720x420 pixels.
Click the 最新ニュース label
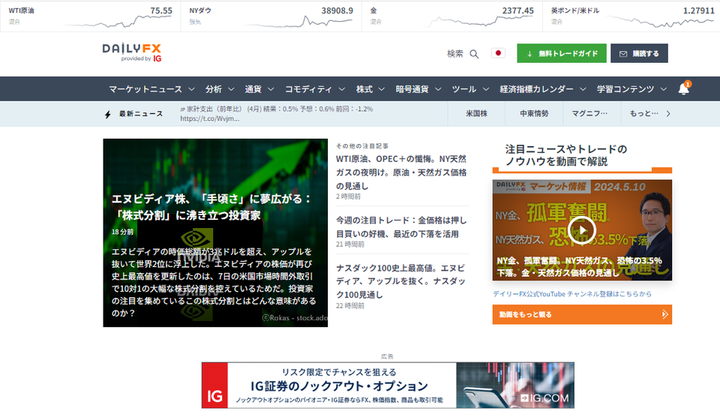tap(141, 114)
